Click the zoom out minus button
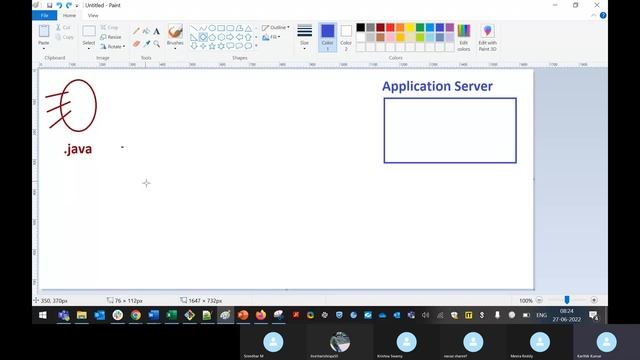 point(539,300)
